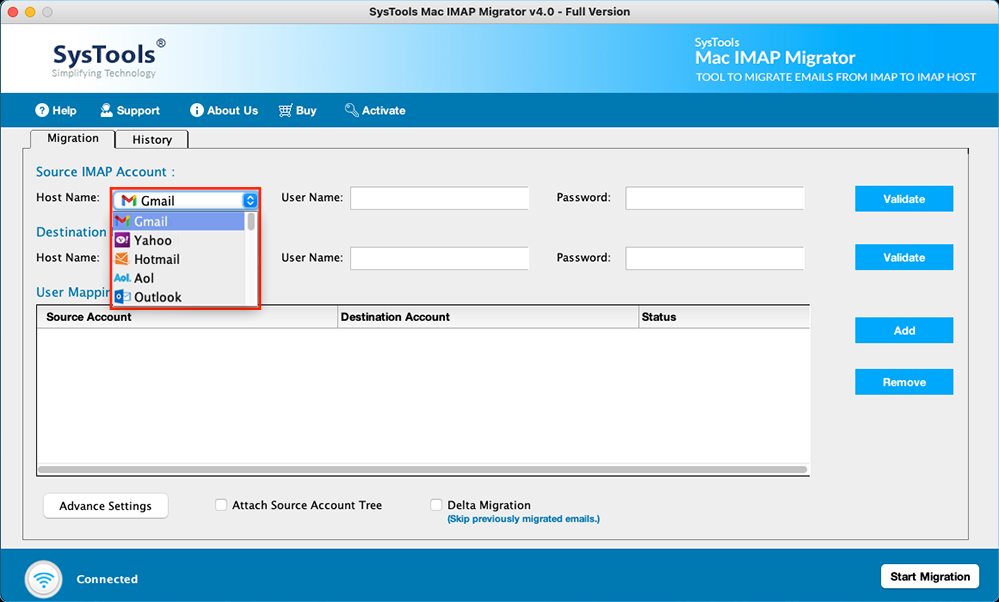999x602 pixels.
Task: Click the Activate key icon
Action: (x=352, y=110)
